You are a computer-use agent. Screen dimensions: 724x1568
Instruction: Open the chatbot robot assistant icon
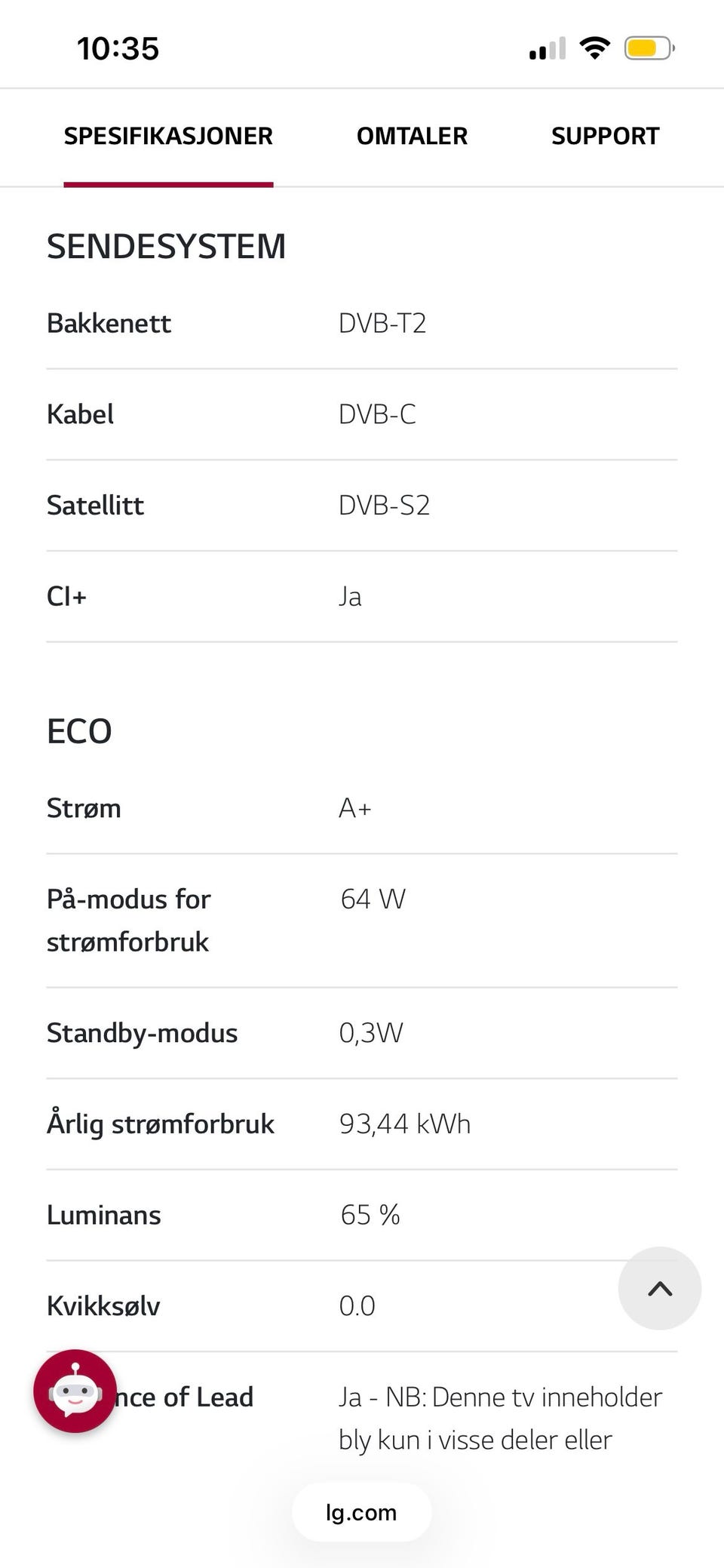coord(75,1391)
